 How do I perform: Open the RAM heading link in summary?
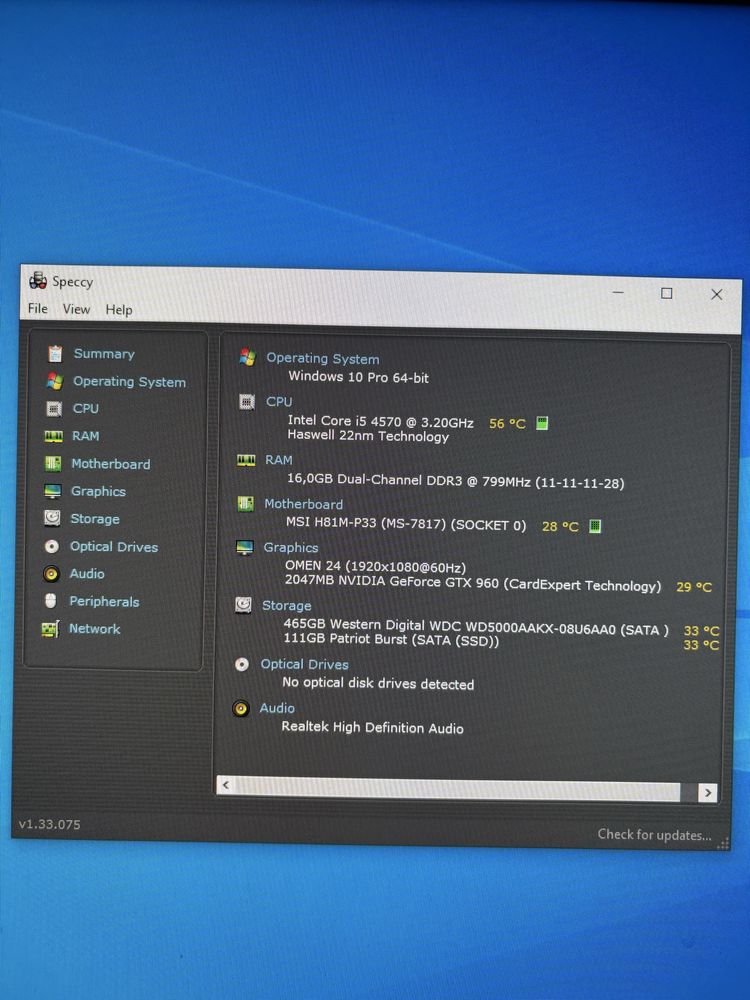[279, 460]
